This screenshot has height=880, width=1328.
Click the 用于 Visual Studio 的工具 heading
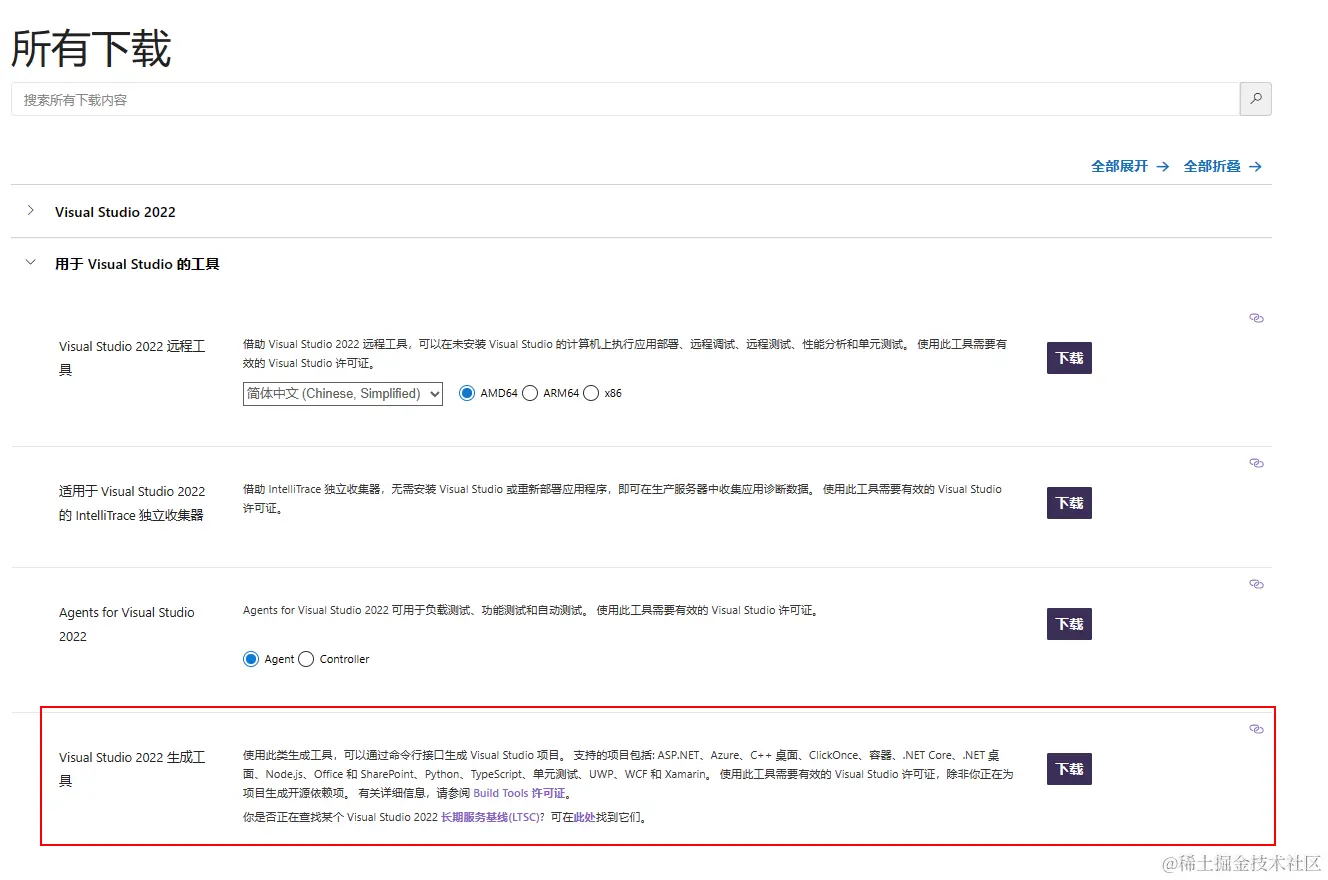pyautogui.click(x=137, y=264)
